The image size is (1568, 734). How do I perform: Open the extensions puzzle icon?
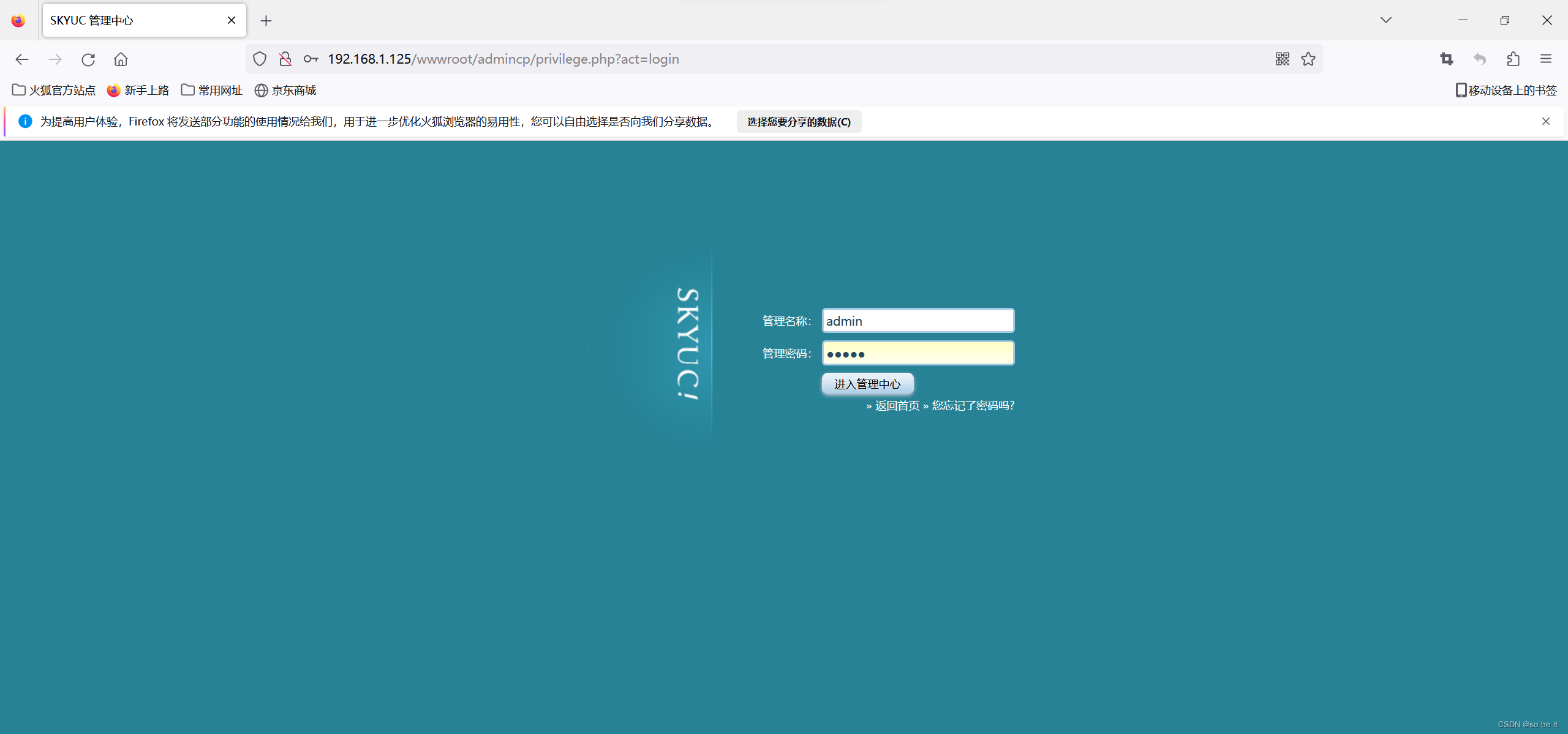click(1513, 59)
